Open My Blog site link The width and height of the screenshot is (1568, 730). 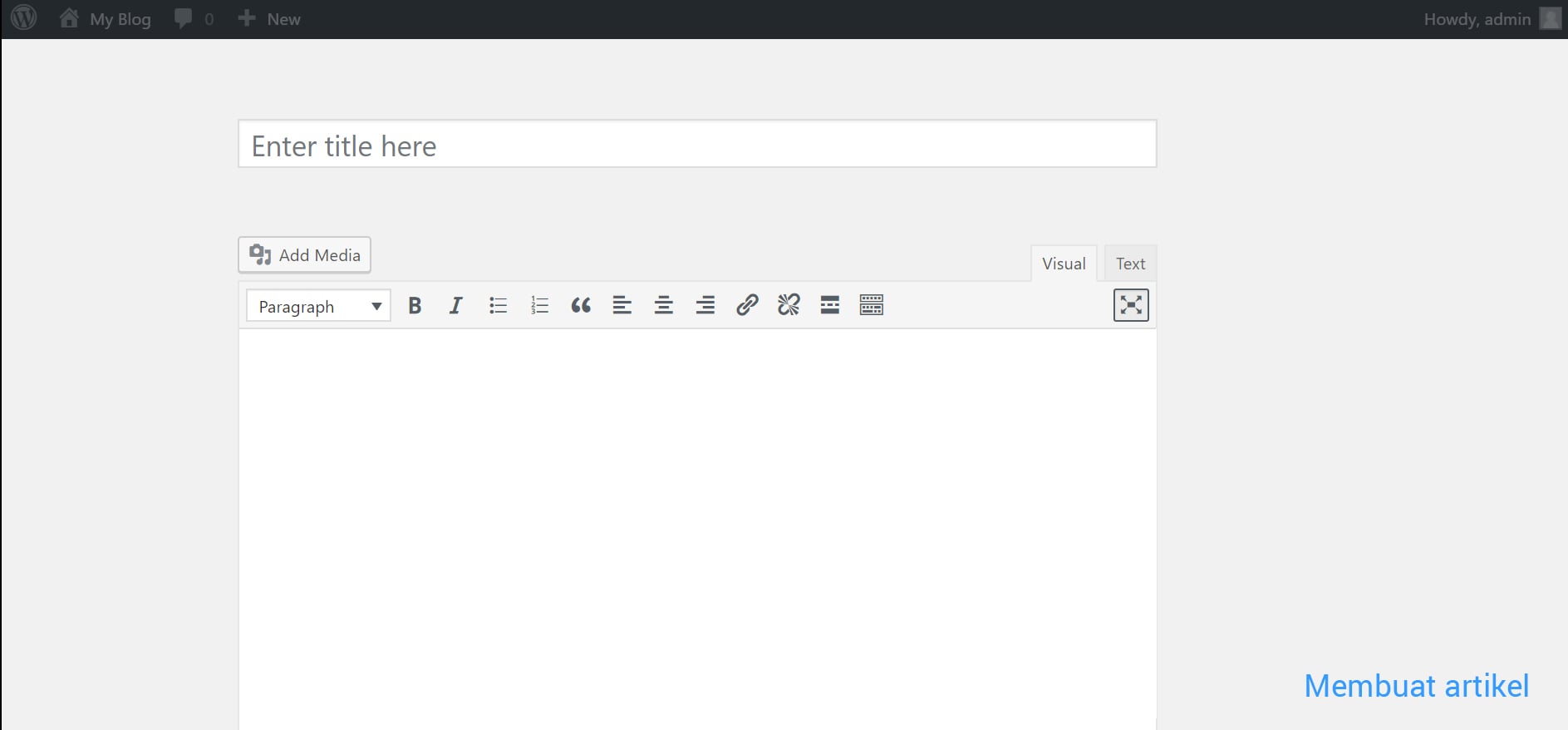(105, 18)
